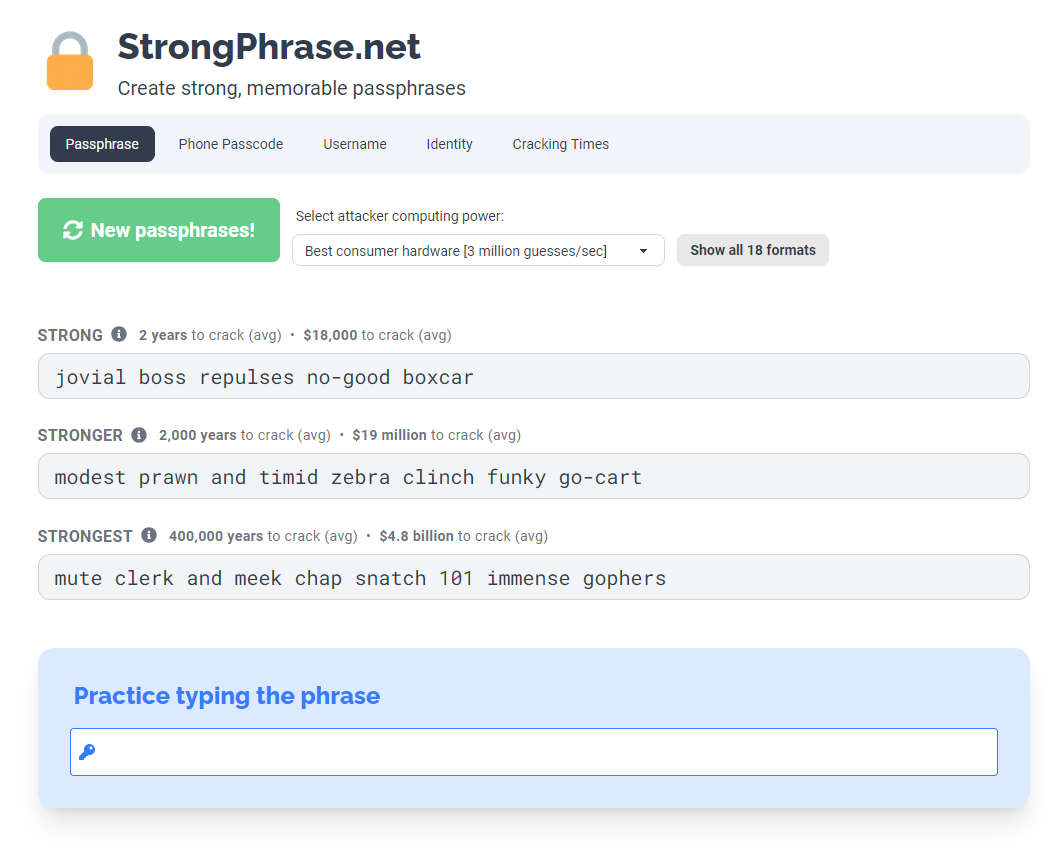Click the info icon next to STRONGEST
The height and width of the screenshot is (860, 1050).
[x=149, y=535]
